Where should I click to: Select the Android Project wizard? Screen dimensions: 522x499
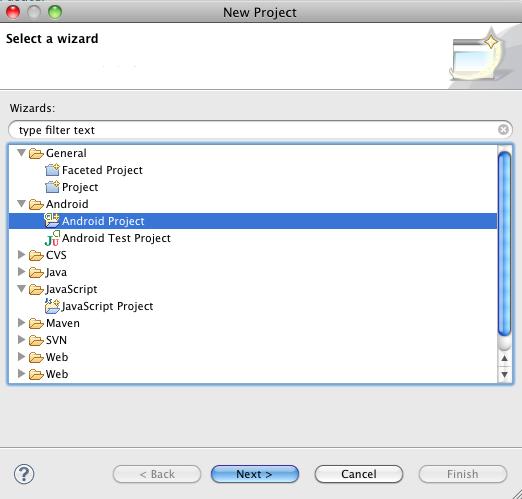(253, 221)
